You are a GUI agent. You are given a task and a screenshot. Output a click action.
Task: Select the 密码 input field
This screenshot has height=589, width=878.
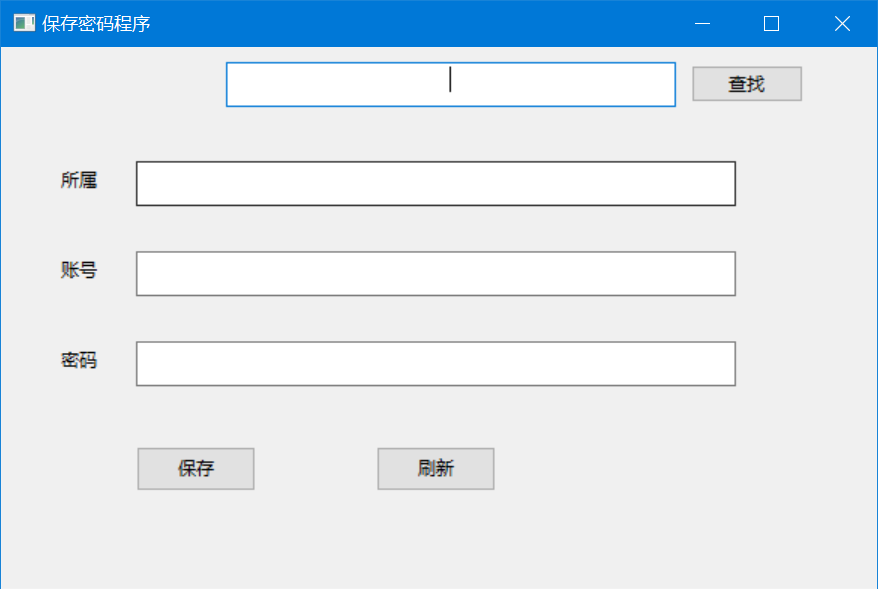pos(436,364)
